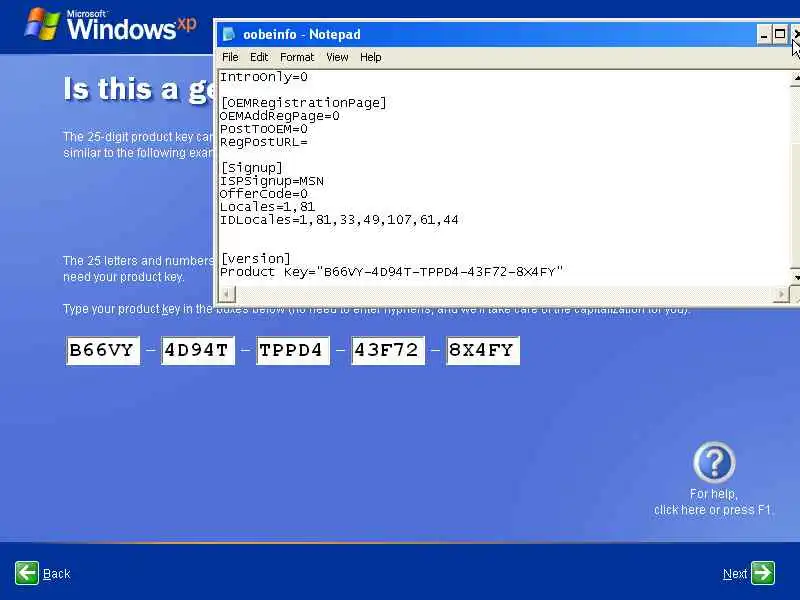
Task: Click Notepad horizontal scrollbar left arrow
Action: [x=228, y=294]
